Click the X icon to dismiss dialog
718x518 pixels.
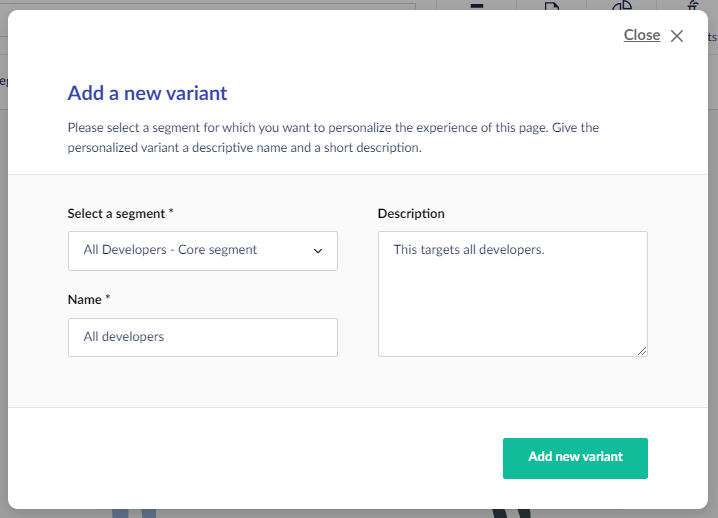click(677, 36)
